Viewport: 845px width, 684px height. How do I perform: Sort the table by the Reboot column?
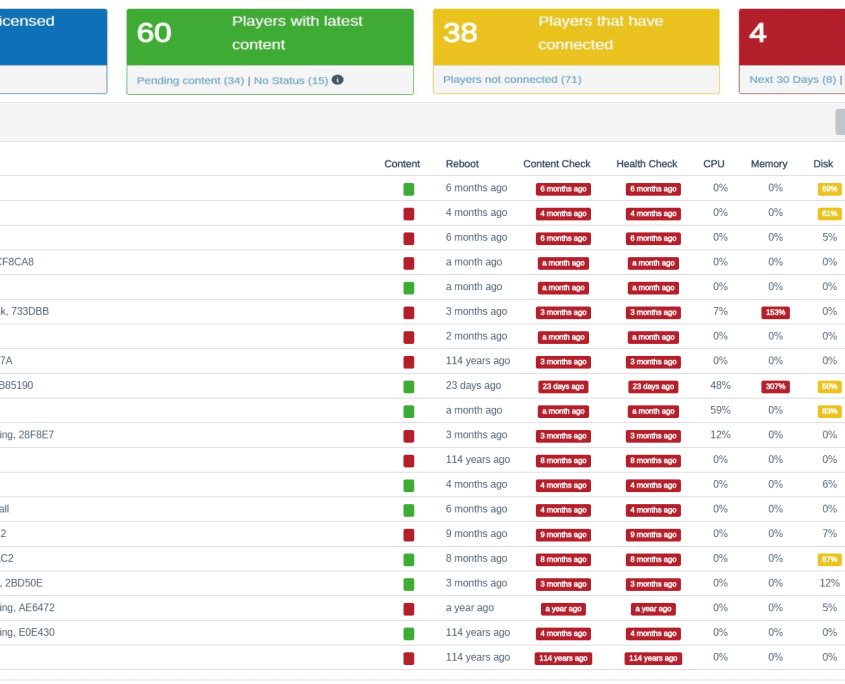click(462, 164)
